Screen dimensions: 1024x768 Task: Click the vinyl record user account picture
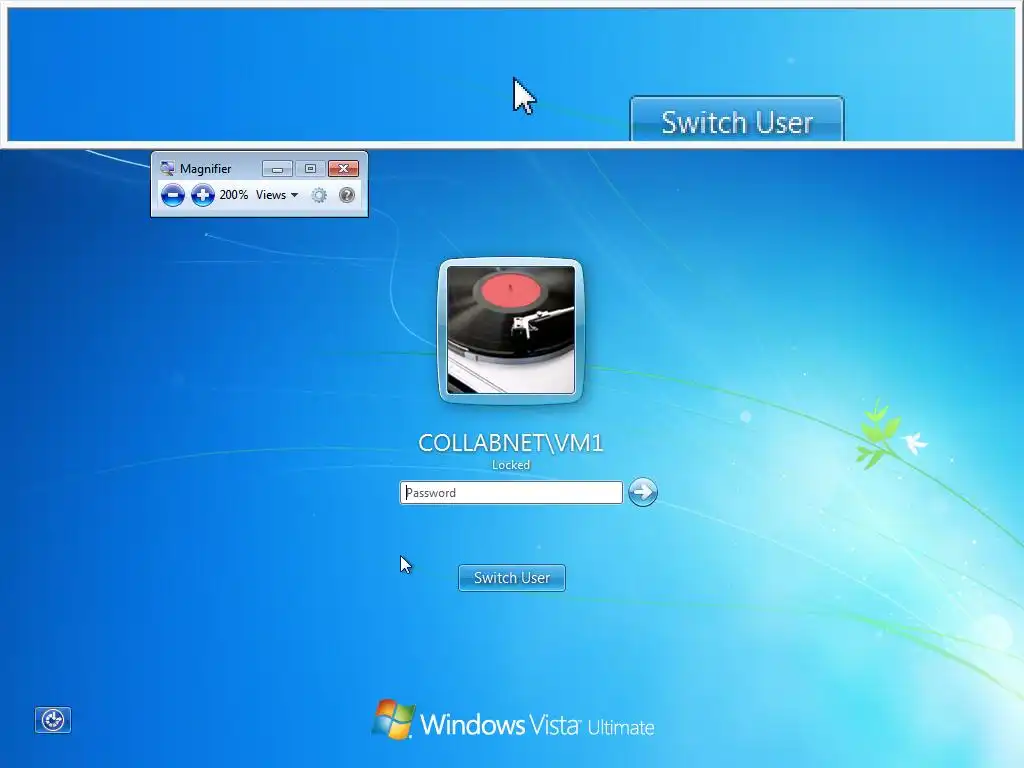pos(511,330)
